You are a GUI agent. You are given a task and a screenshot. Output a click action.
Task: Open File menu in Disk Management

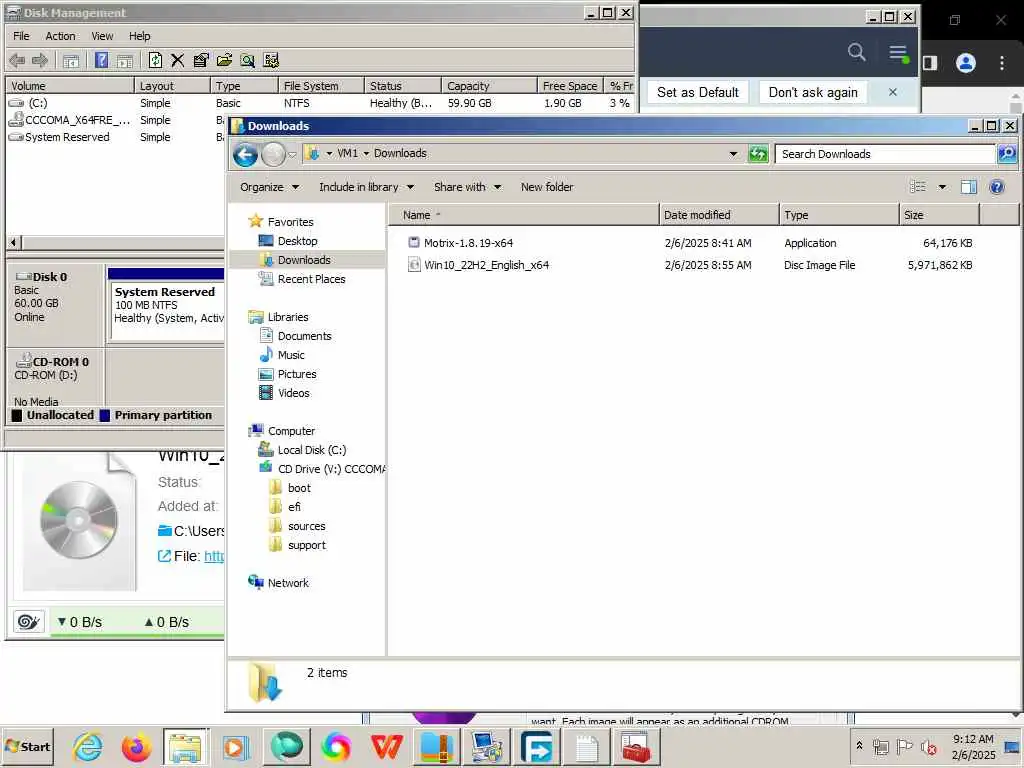(22, 36)
